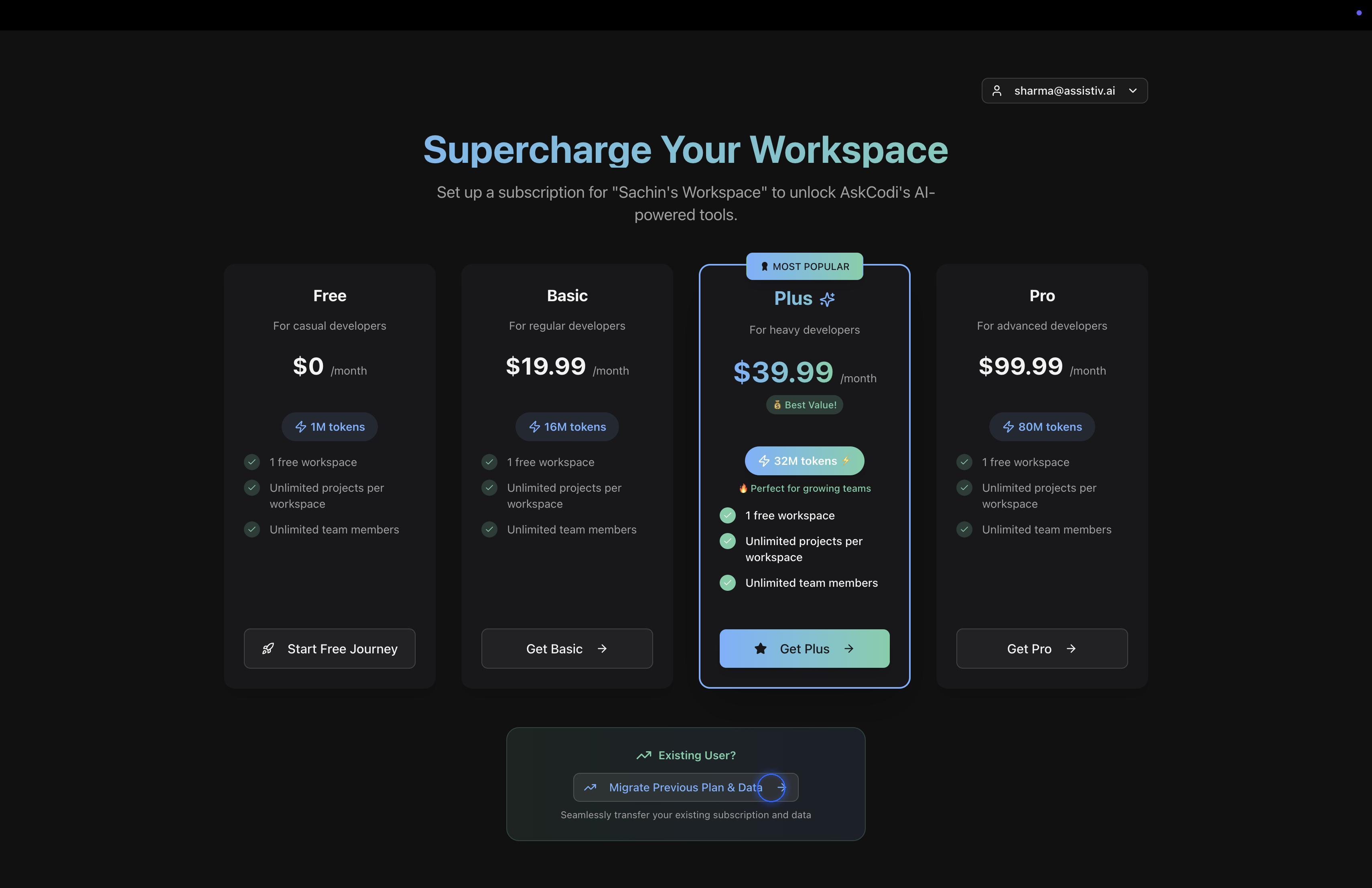Select the Get Pro button
The width and height of the screenshot is (1372, 888).
[1042, 649]
